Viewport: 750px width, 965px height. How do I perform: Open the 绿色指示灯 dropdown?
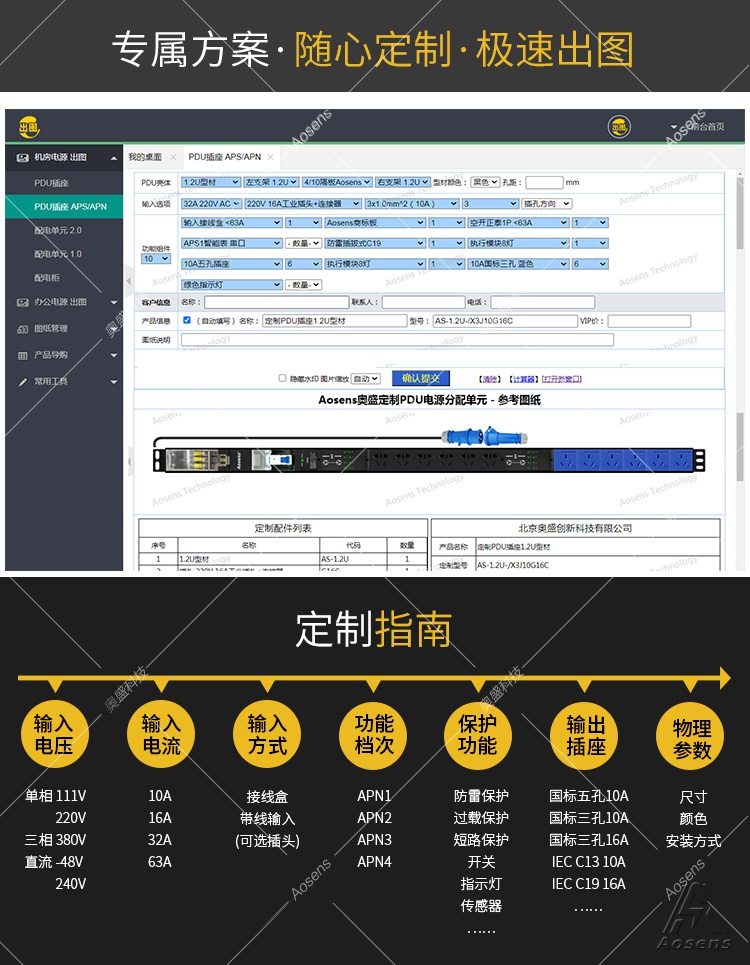pos(231,284)
